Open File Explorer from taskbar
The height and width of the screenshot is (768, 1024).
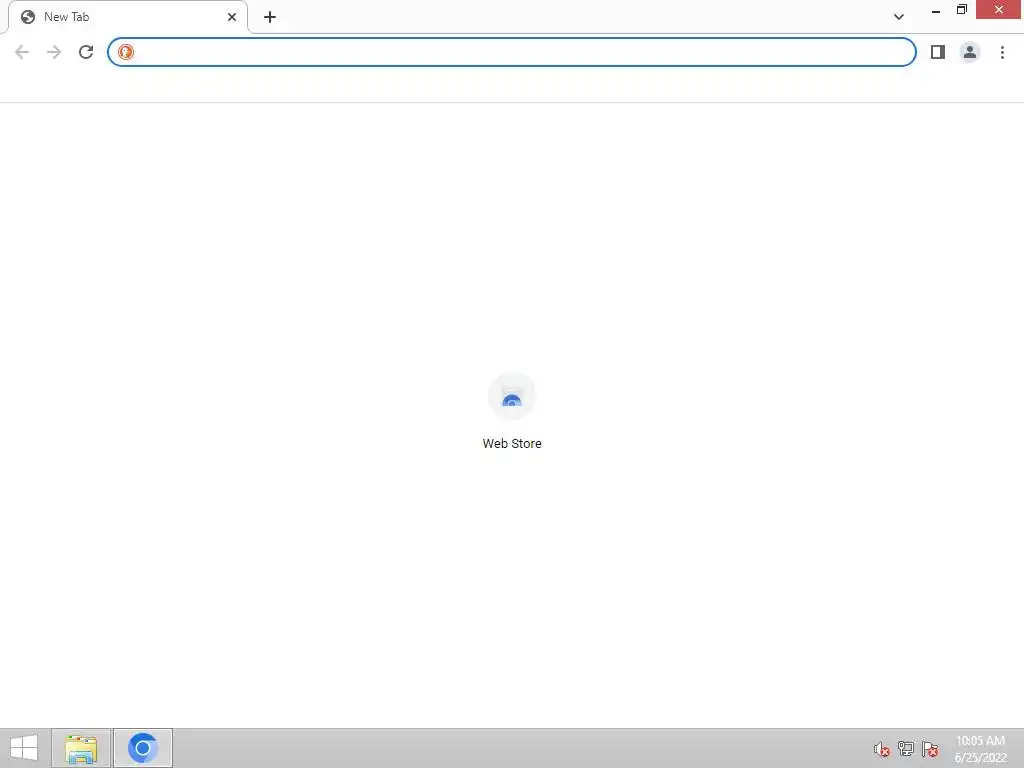click(x=81, y=748)
